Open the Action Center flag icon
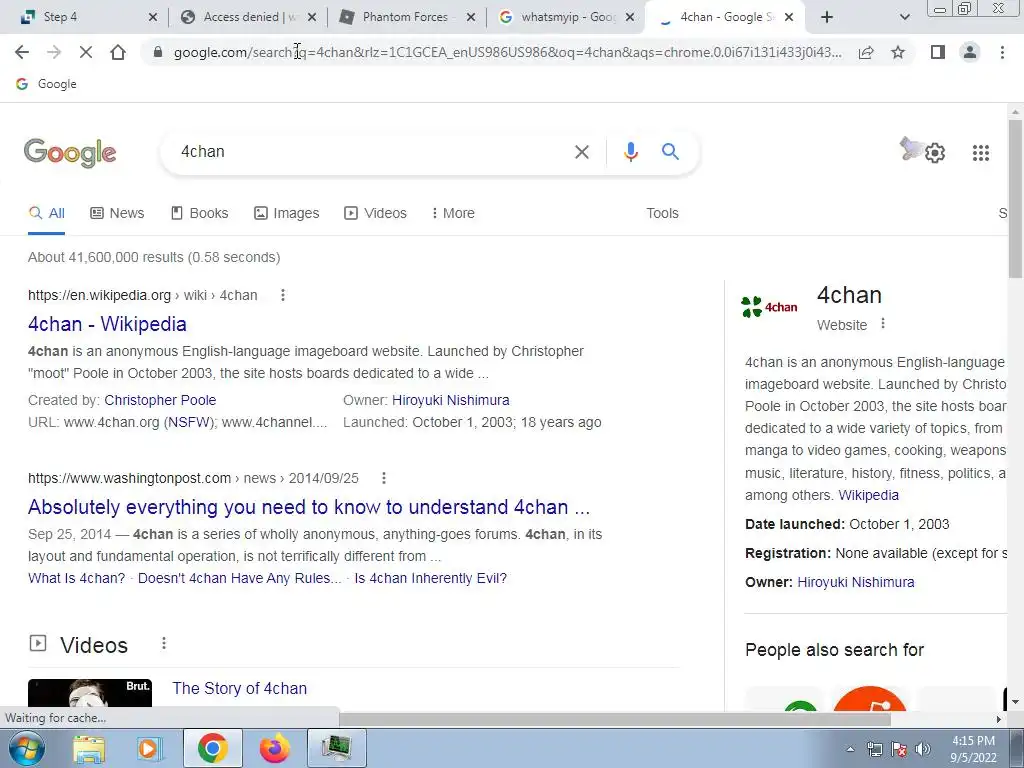 point(899,749)
